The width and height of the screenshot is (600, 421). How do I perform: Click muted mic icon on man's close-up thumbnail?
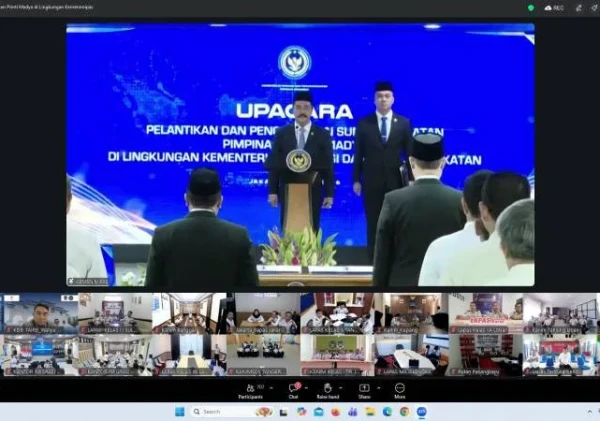pyautogui.click(x=8, y=330)
